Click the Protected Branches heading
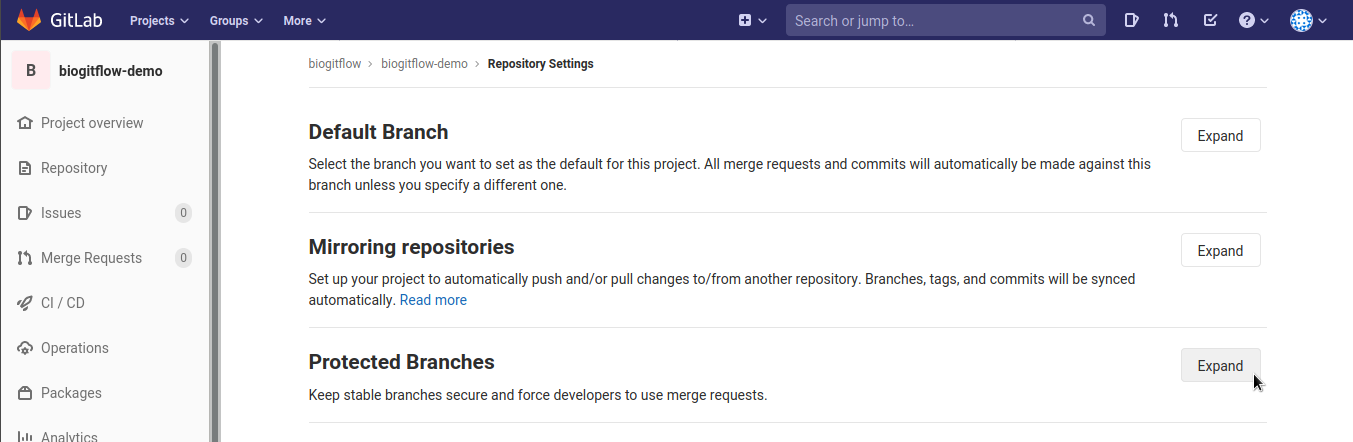This screenshot has height=442, width=1353. click(401, 362)
